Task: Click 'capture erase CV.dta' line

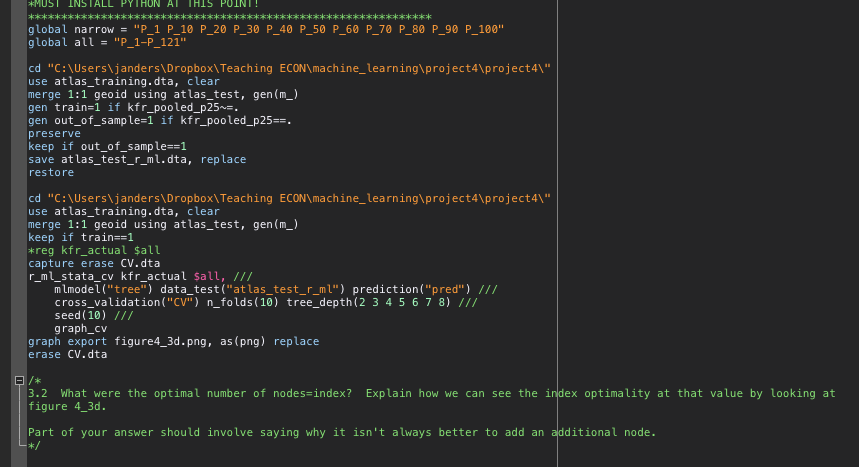Action: click(x=94, y=264)
